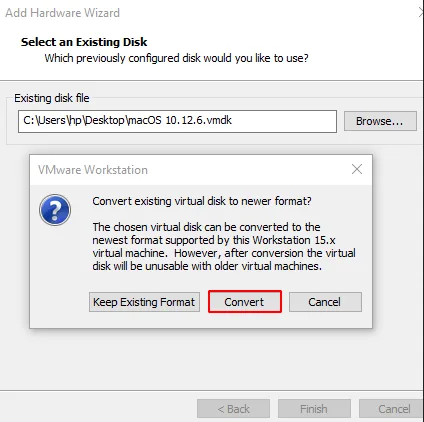This screenshot has width=424, height=422.
Task: Click the existing disk file path field
Action: (x=177, y=121)
